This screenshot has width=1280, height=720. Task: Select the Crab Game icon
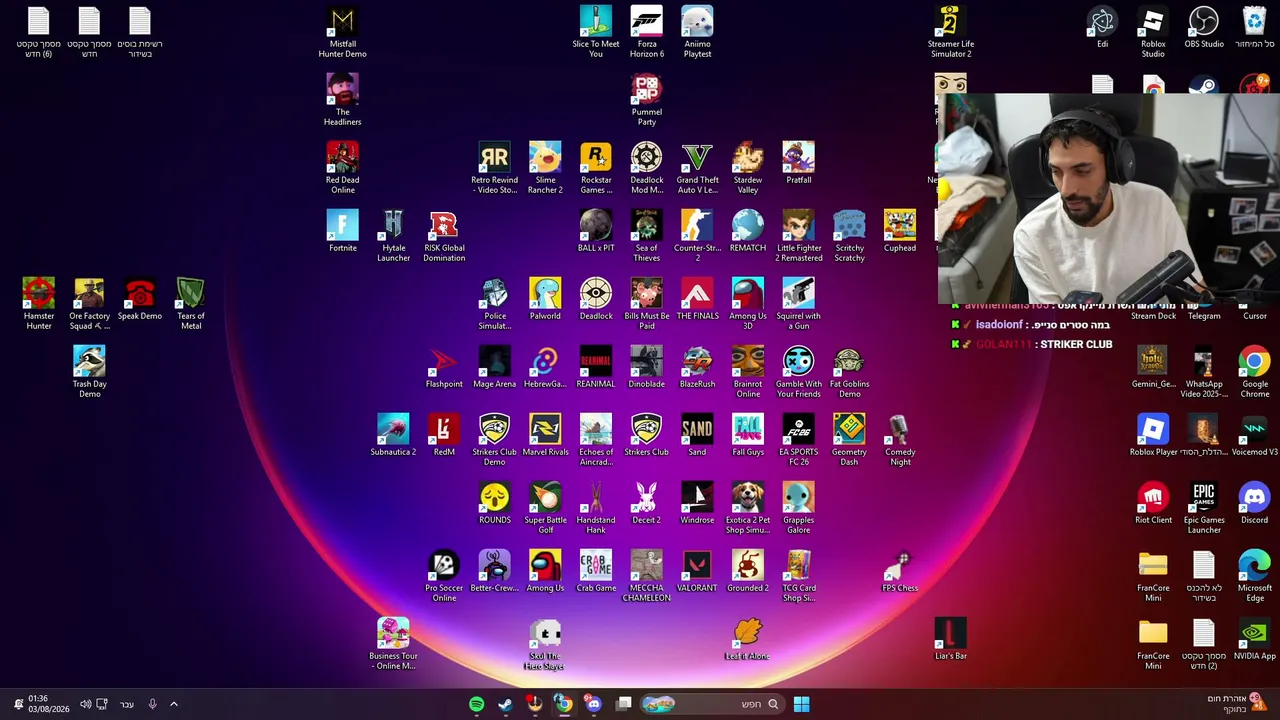(x=596, y=571)
